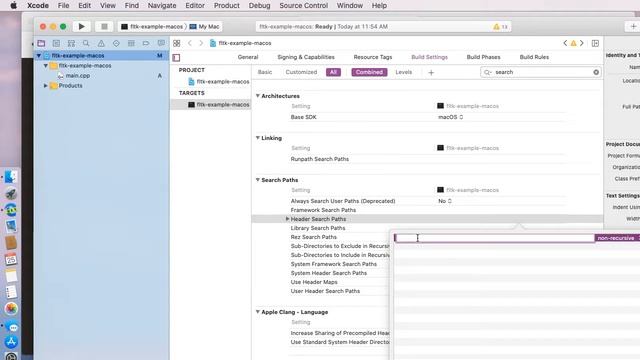Select the Library Search Paths row
640x360 pixels.
(x=318, y=228)
